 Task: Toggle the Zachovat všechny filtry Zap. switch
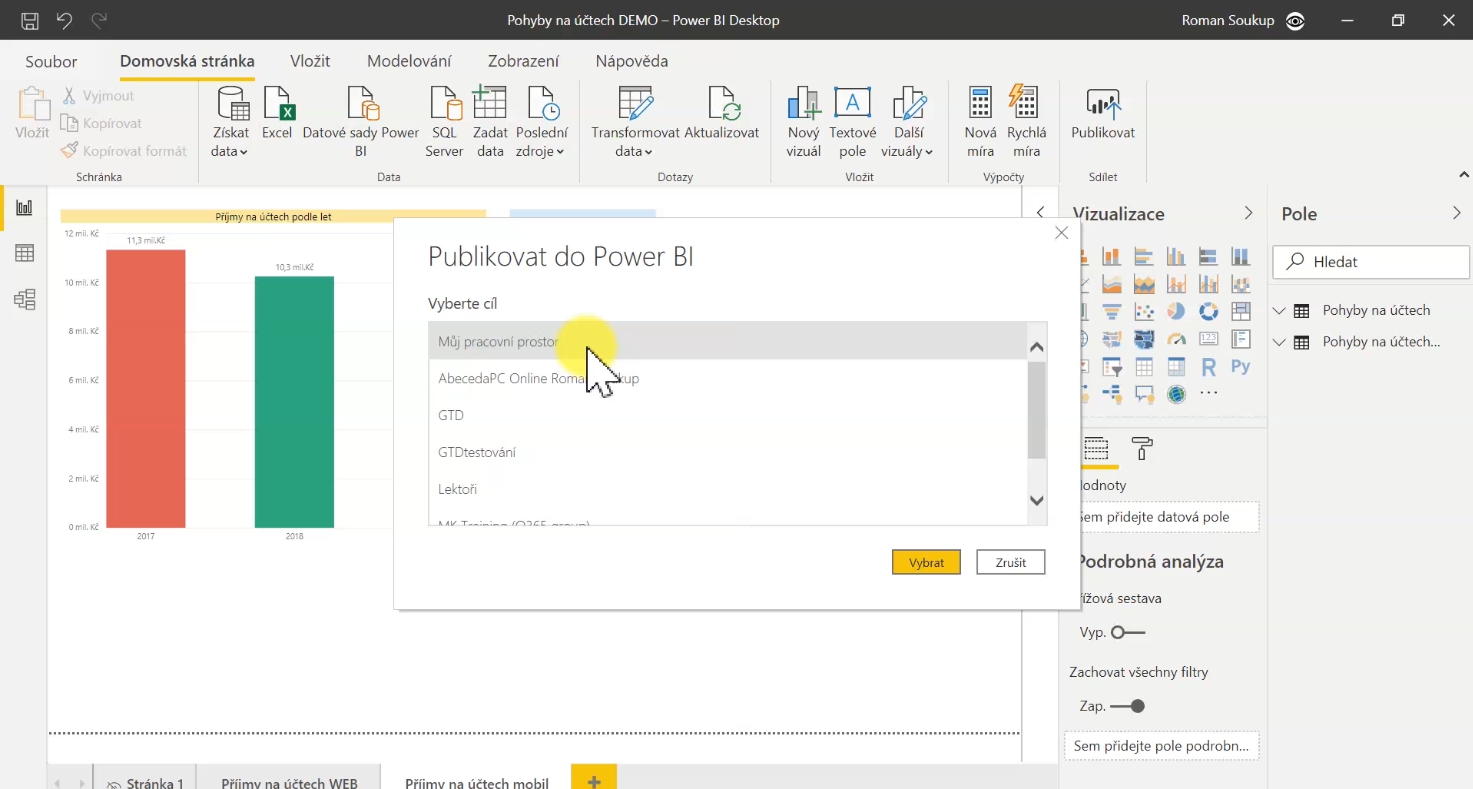(1127, 706)
